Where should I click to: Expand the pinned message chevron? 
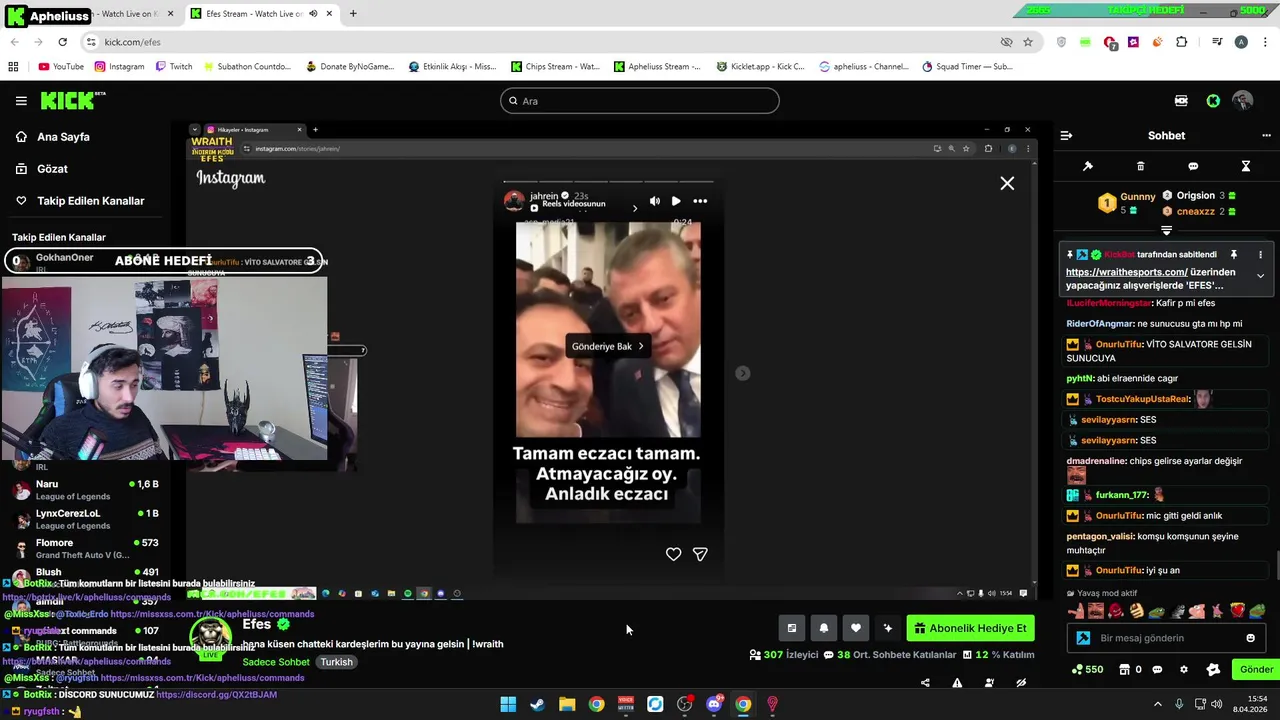pyautogui.click(x=1260, y=276)
